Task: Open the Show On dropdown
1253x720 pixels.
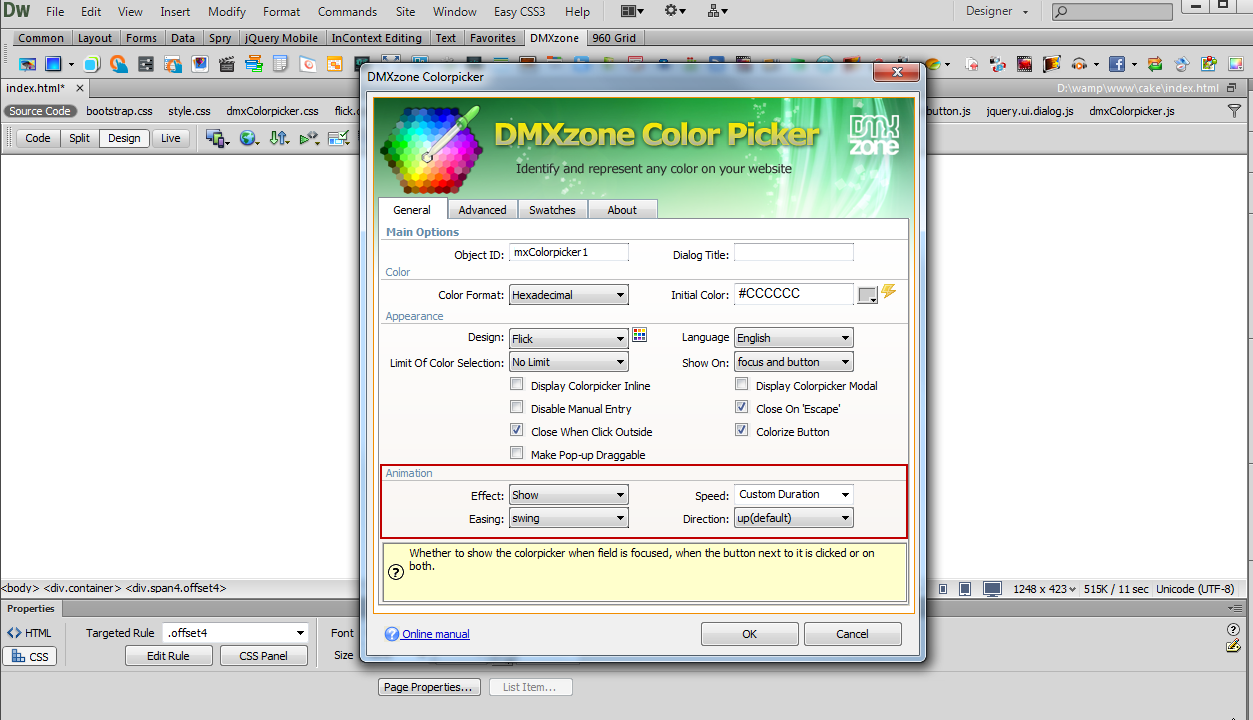Action: tap(794, 362)
